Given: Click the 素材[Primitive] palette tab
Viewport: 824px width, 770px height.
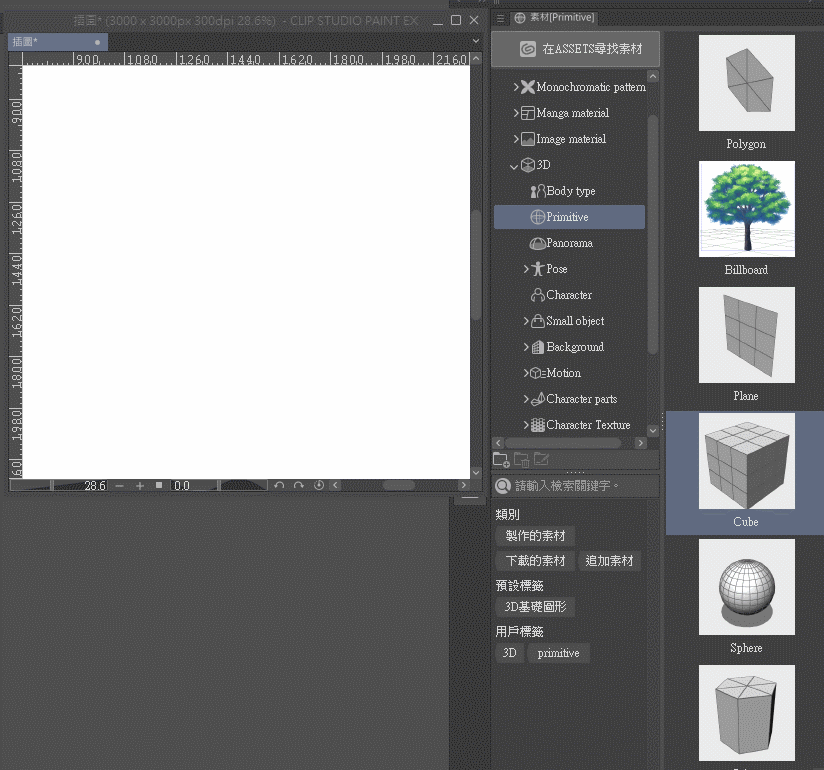Looking at the screenshot, I should 555,18.
